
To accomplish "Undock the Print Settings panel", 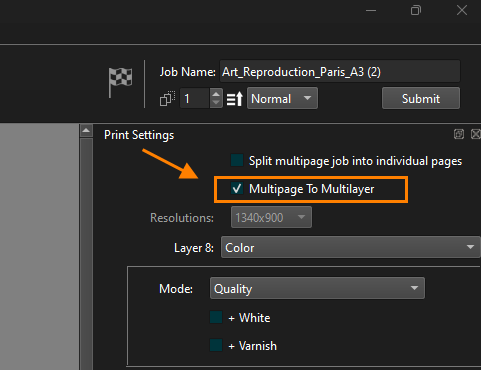I will pos(459,134).
